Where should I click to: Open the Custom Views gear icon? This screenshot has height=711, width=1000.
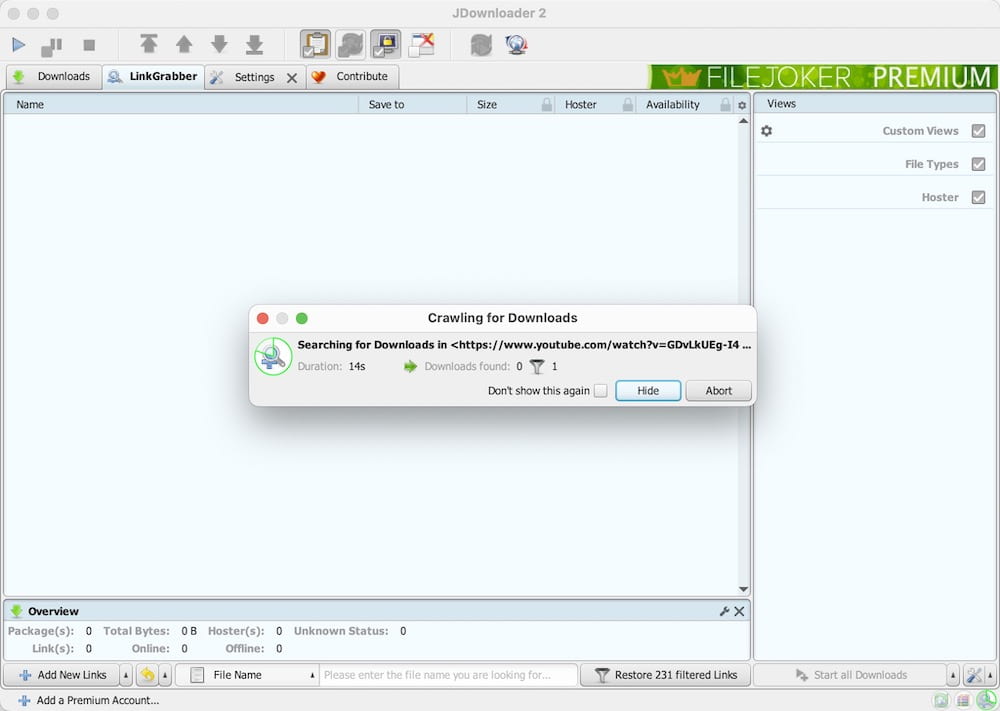tap(767, 131)
